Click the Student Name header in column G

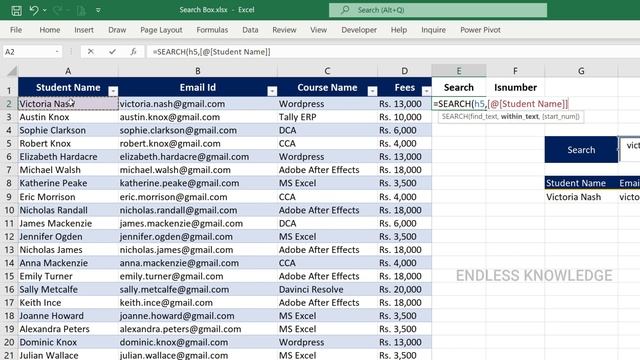[x=581, y=183]
